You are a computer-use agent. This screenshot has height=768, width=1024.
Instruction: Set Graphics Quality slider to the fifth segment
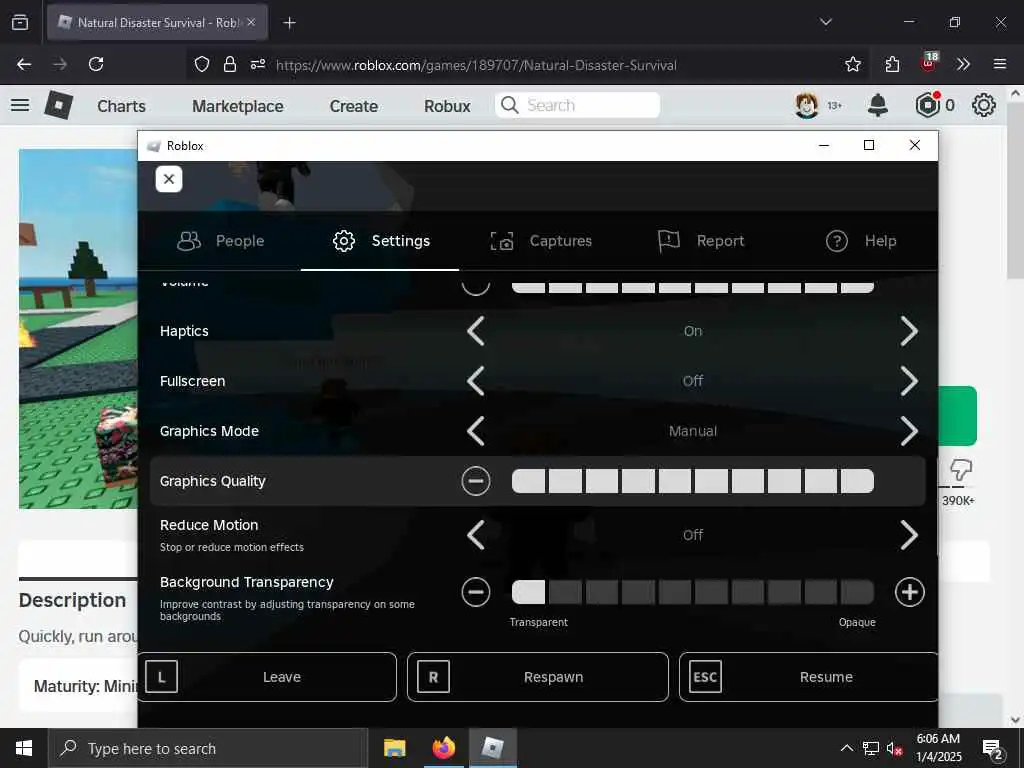point(675,481)
